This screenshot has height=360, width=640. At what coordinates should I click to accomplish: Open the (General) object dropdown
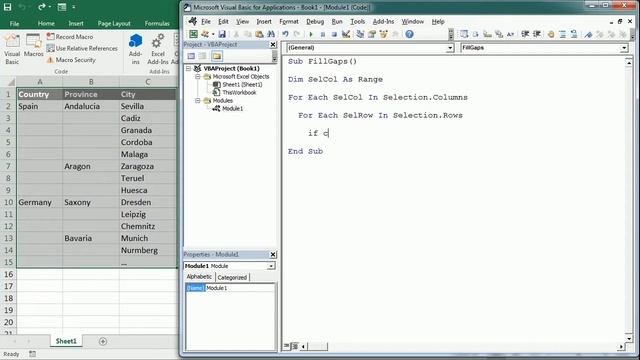(450, 48)
